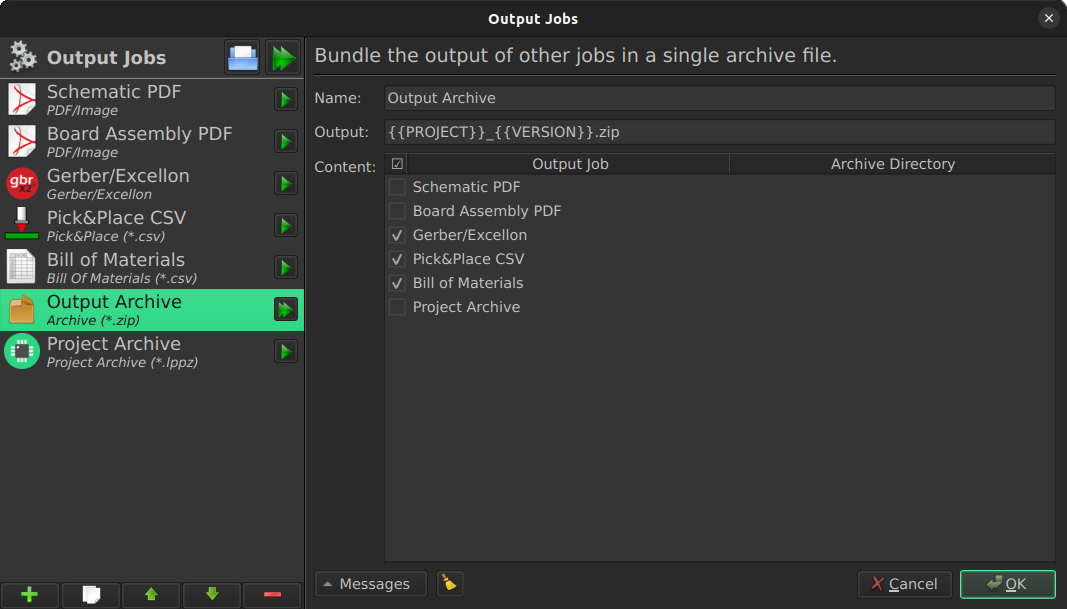
Task: Add a new output job with plus icon
Action: pyautogui.click(x=29, y=595)
